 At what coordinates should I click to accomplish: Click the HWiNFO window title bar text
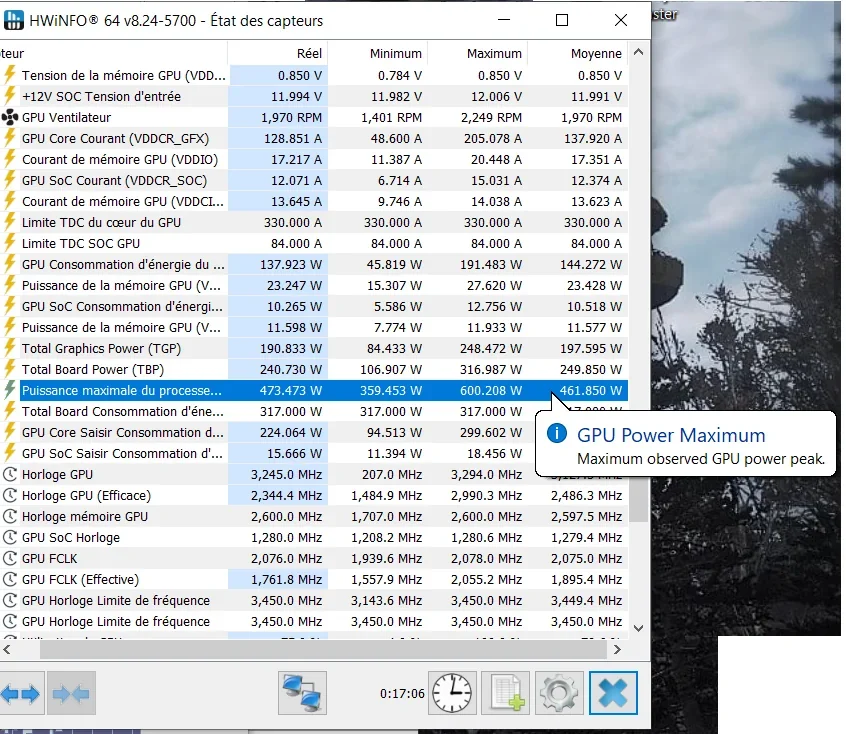click(x=176, y=21)
